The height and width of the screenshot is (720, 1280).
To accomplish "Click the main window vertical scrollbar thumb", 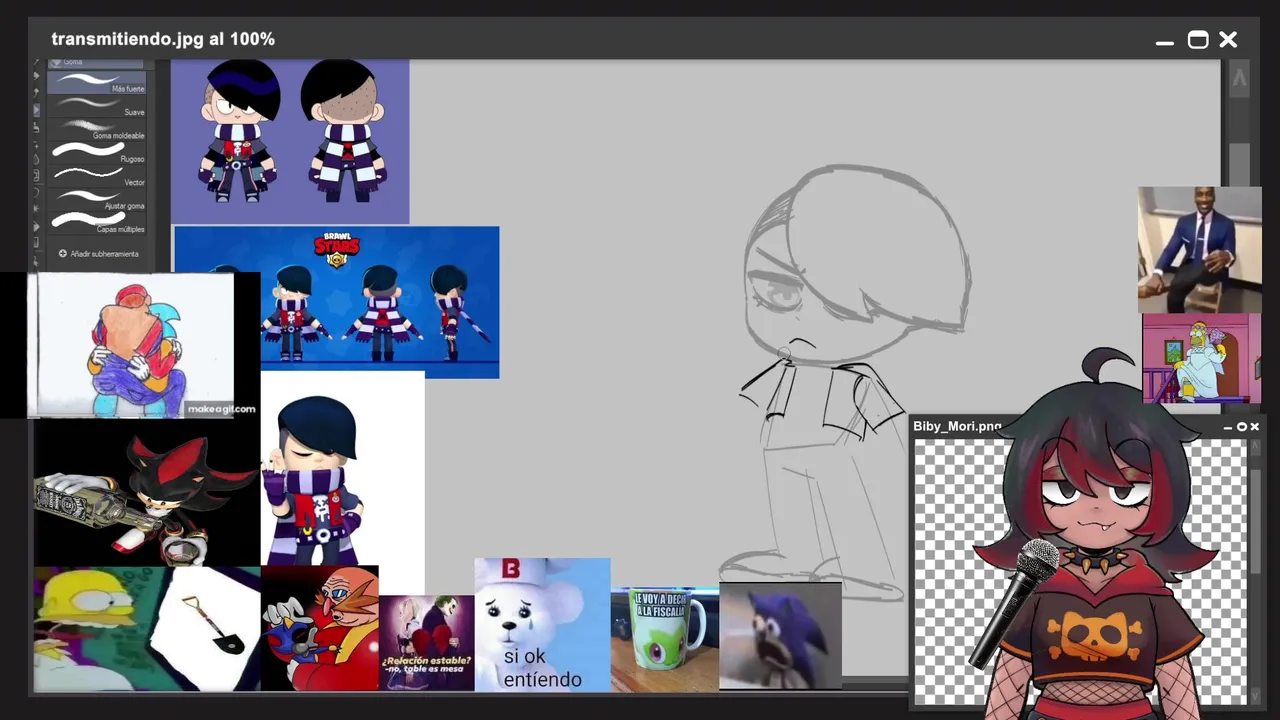I will (1239, 165).
